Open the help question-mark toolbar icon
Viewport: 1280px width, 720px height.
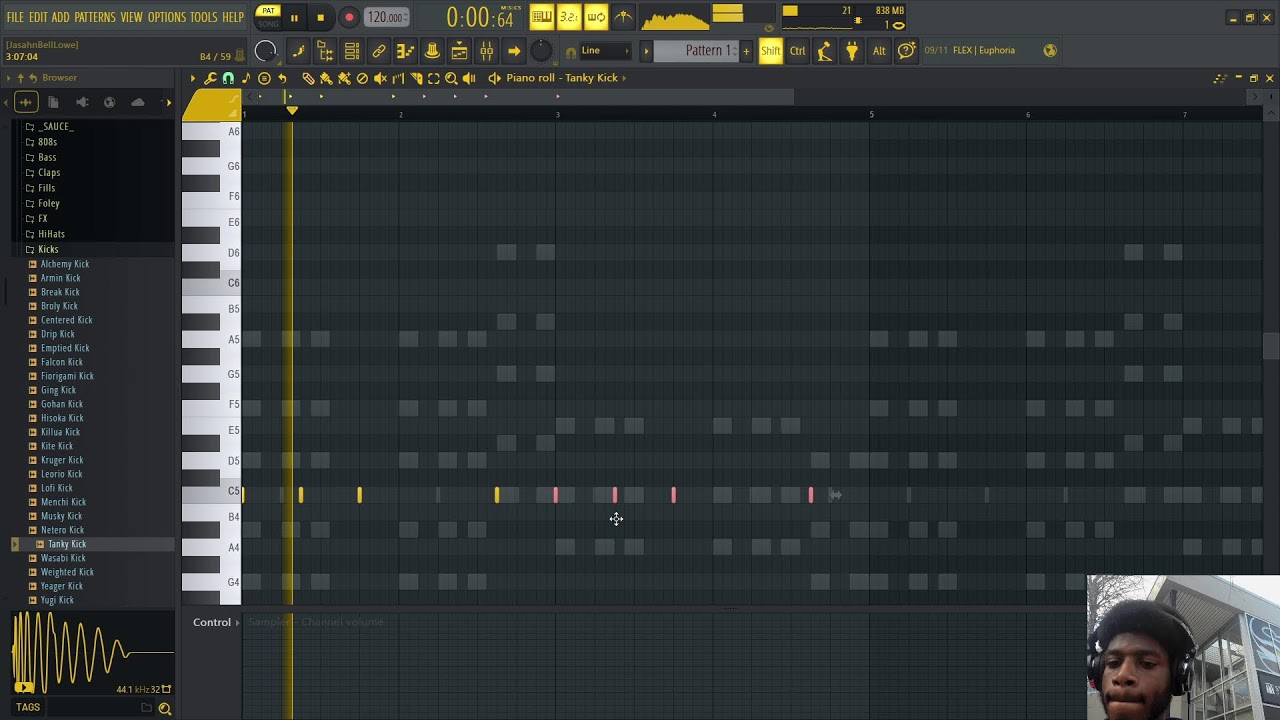(906, 51)
